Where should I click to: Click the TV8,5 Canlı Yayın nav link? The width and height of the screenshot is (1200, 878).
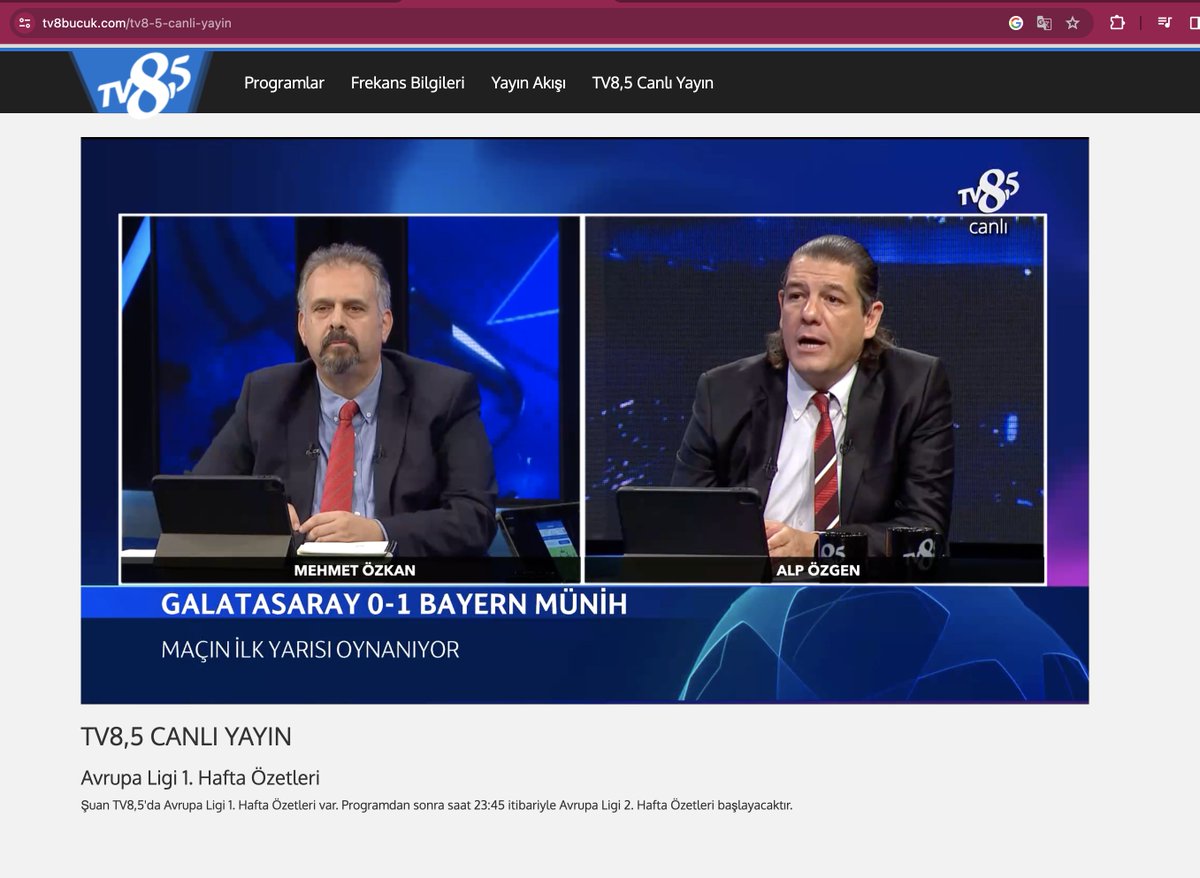click(x=652, y=83)
